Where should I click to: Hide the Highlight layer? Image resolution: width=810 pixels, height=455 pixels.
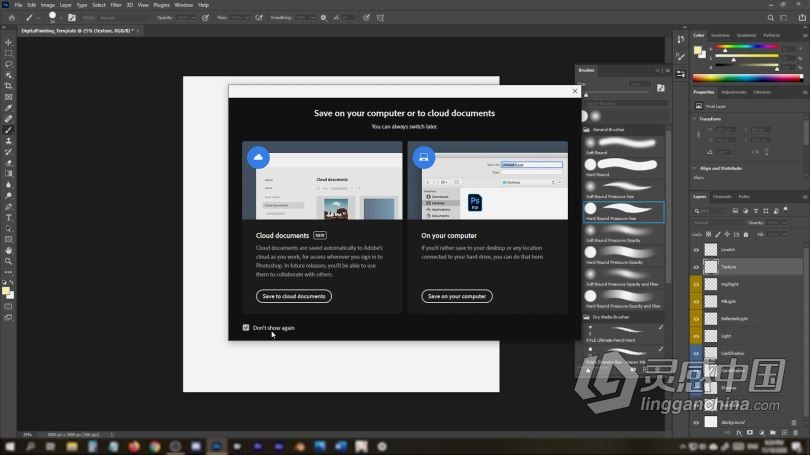point(696,285)
